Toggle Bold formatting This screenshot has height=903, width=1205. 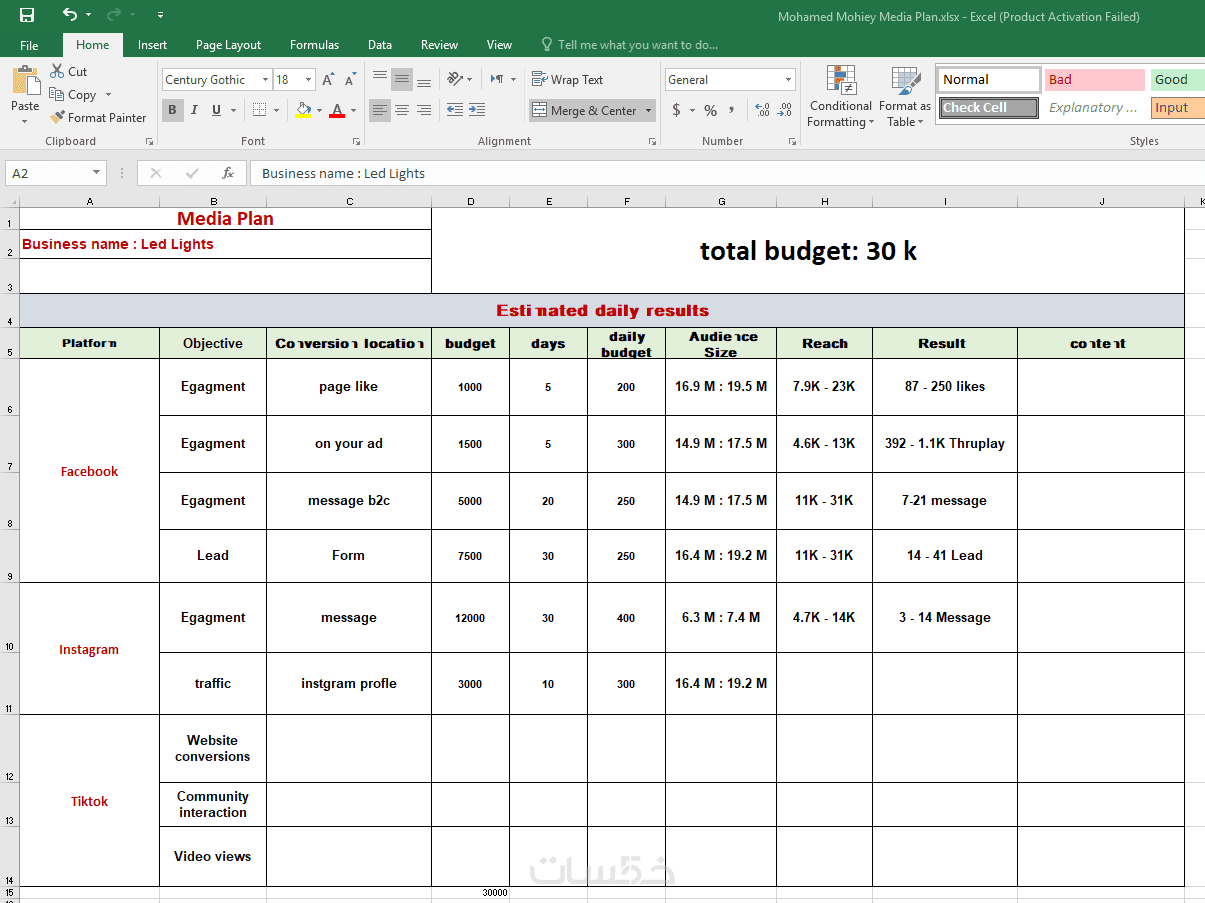point(172,110)
